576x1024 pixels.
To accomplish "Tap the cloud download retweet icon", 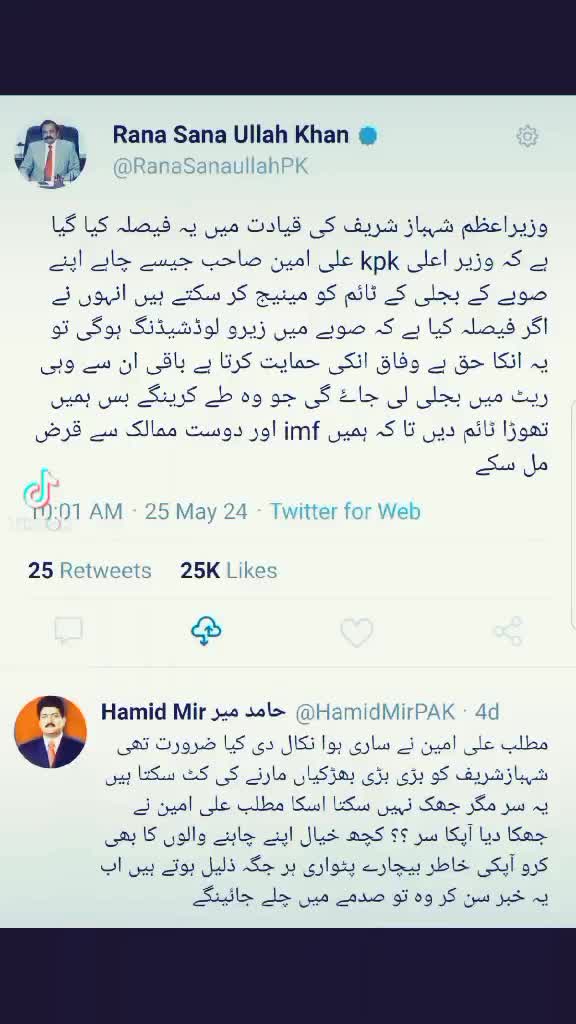I will pyautogui.click(x=206, y=631).
